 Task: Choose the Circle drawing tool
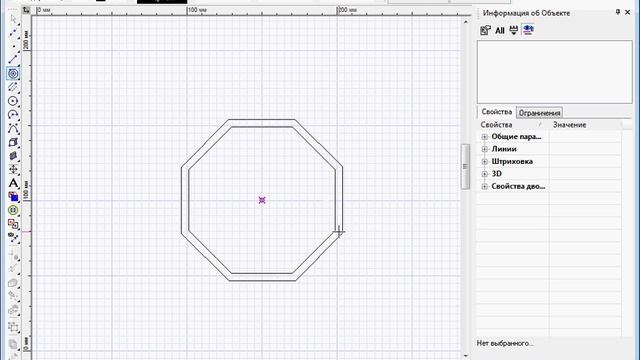(x=13, y=101)
